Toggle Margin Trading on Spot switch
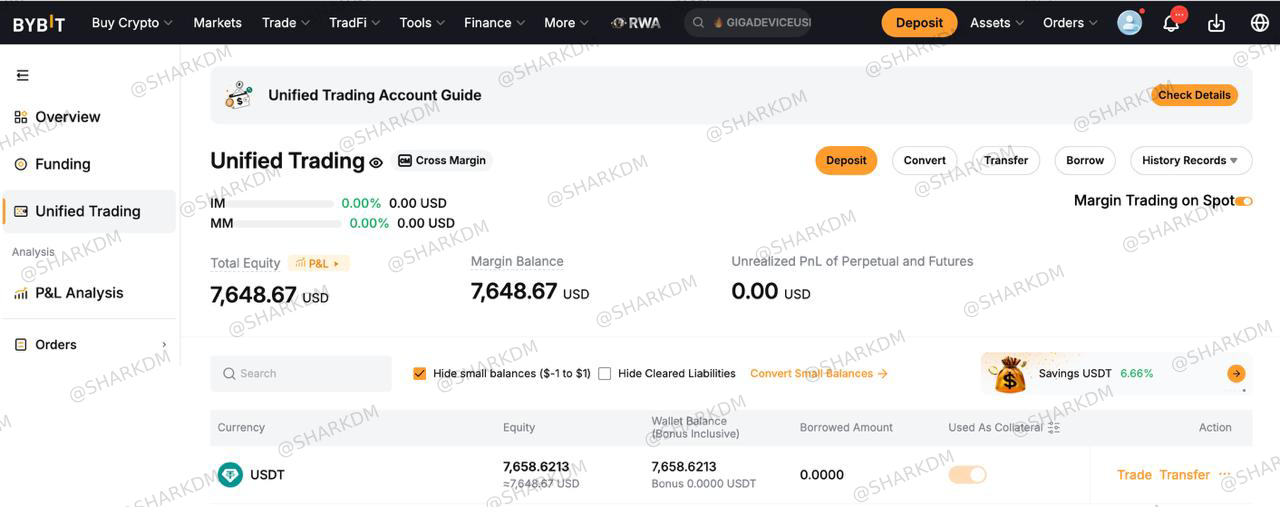 coord(1244,201)
